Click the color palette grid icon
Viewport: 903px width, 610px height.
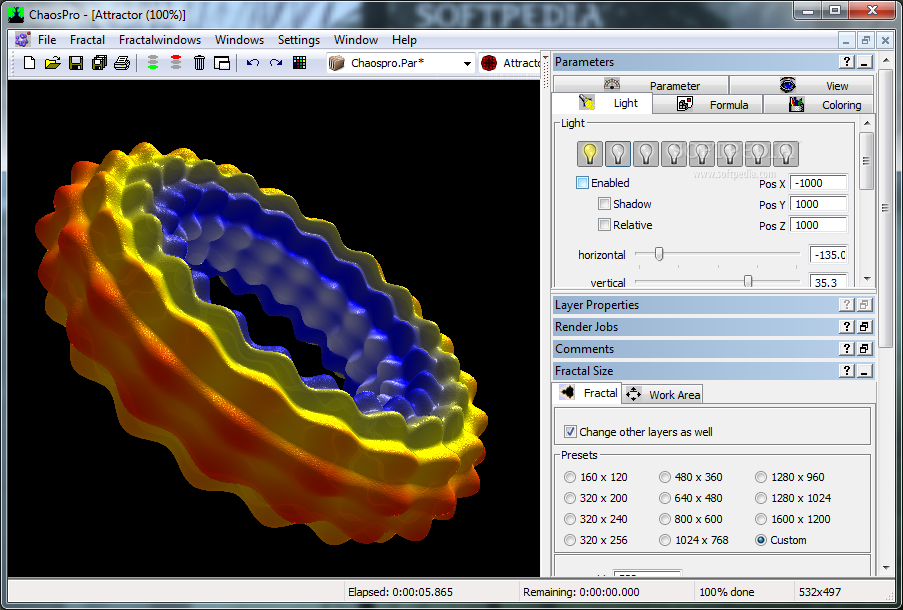click(x=299, y=63)
